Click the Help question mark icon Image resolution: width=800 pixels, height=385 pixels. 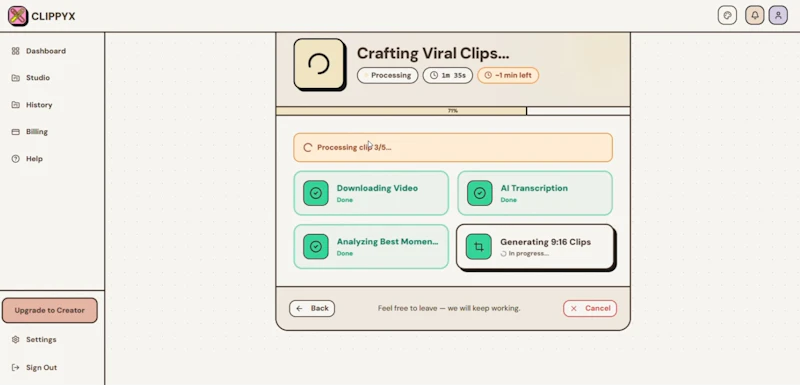click(15, 159)
